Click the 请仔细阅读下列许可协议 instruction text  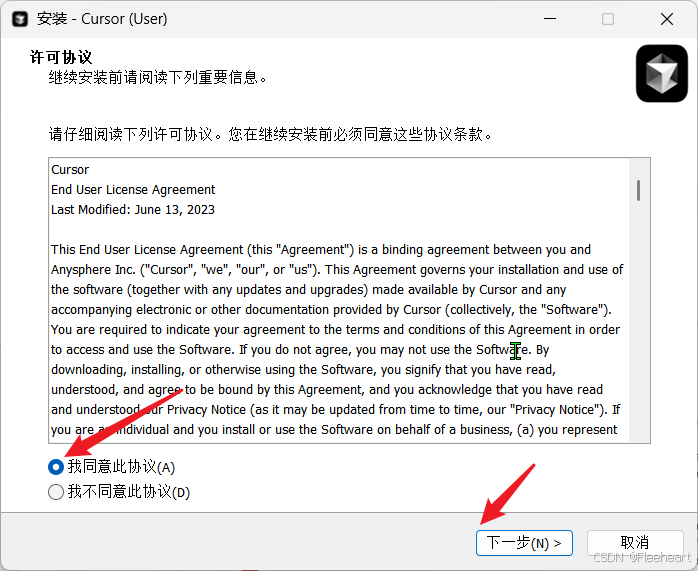tap(271, 134)
